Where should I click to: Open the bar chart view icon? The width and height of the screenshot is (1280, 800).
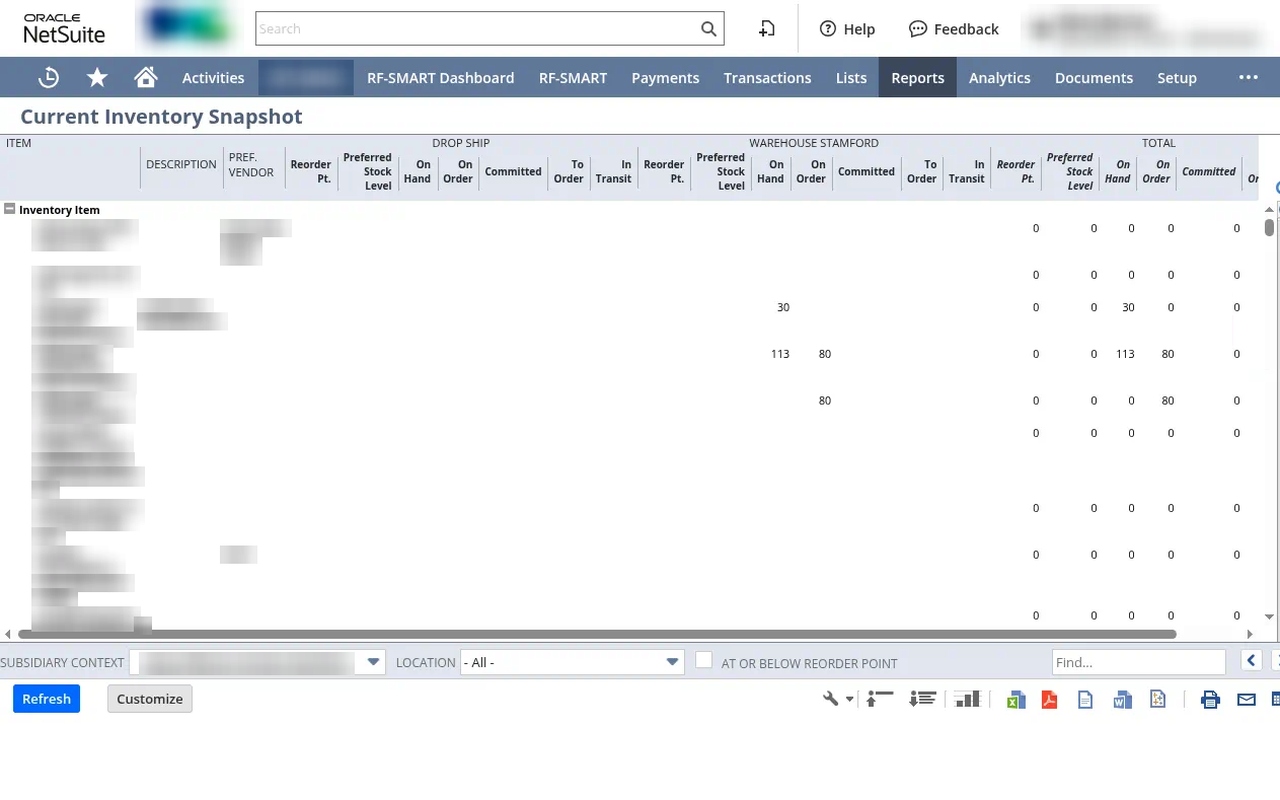coord(966,699)
